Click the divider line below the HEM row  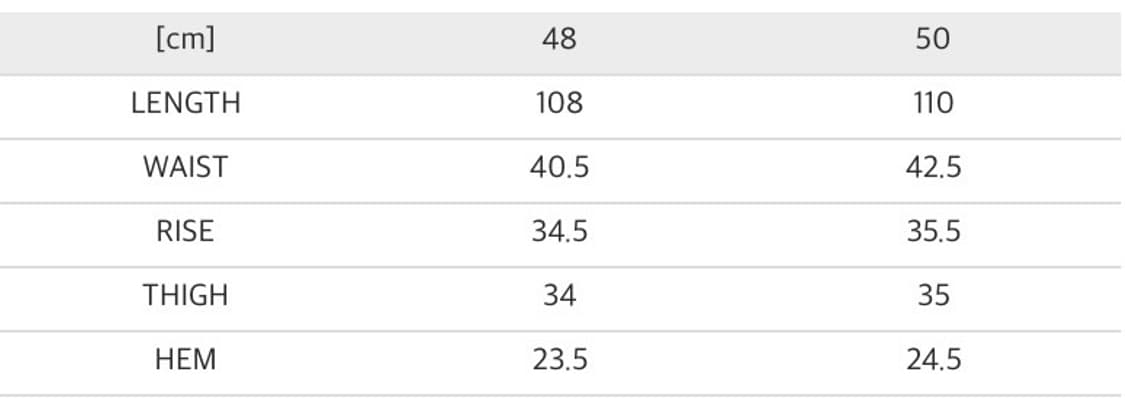[560, 395]
